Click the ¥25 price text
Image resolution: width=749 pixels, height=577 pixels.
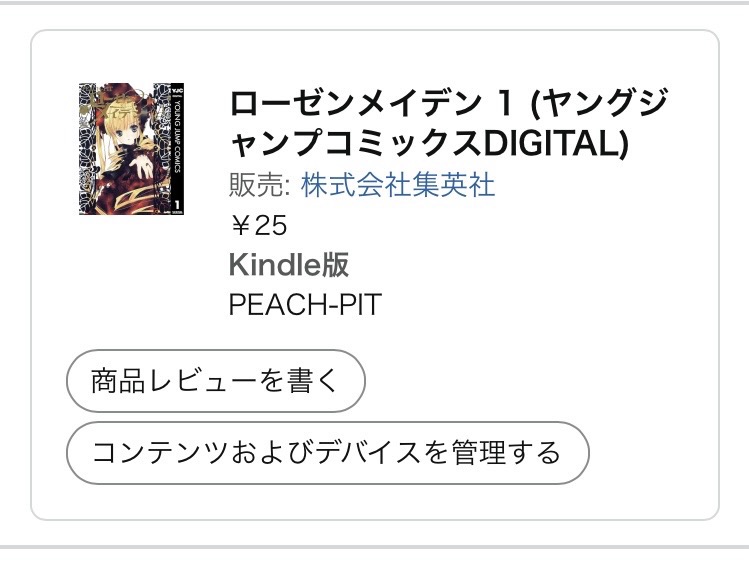pyautogui.click(x=258, y=225)
